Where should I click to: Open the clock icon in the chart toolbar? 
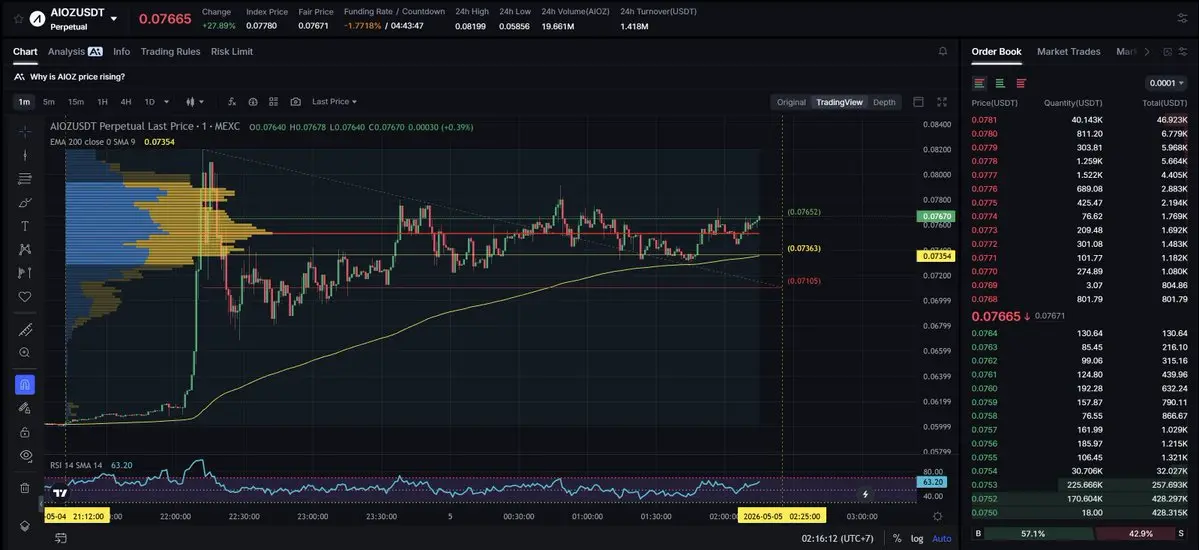253,102
